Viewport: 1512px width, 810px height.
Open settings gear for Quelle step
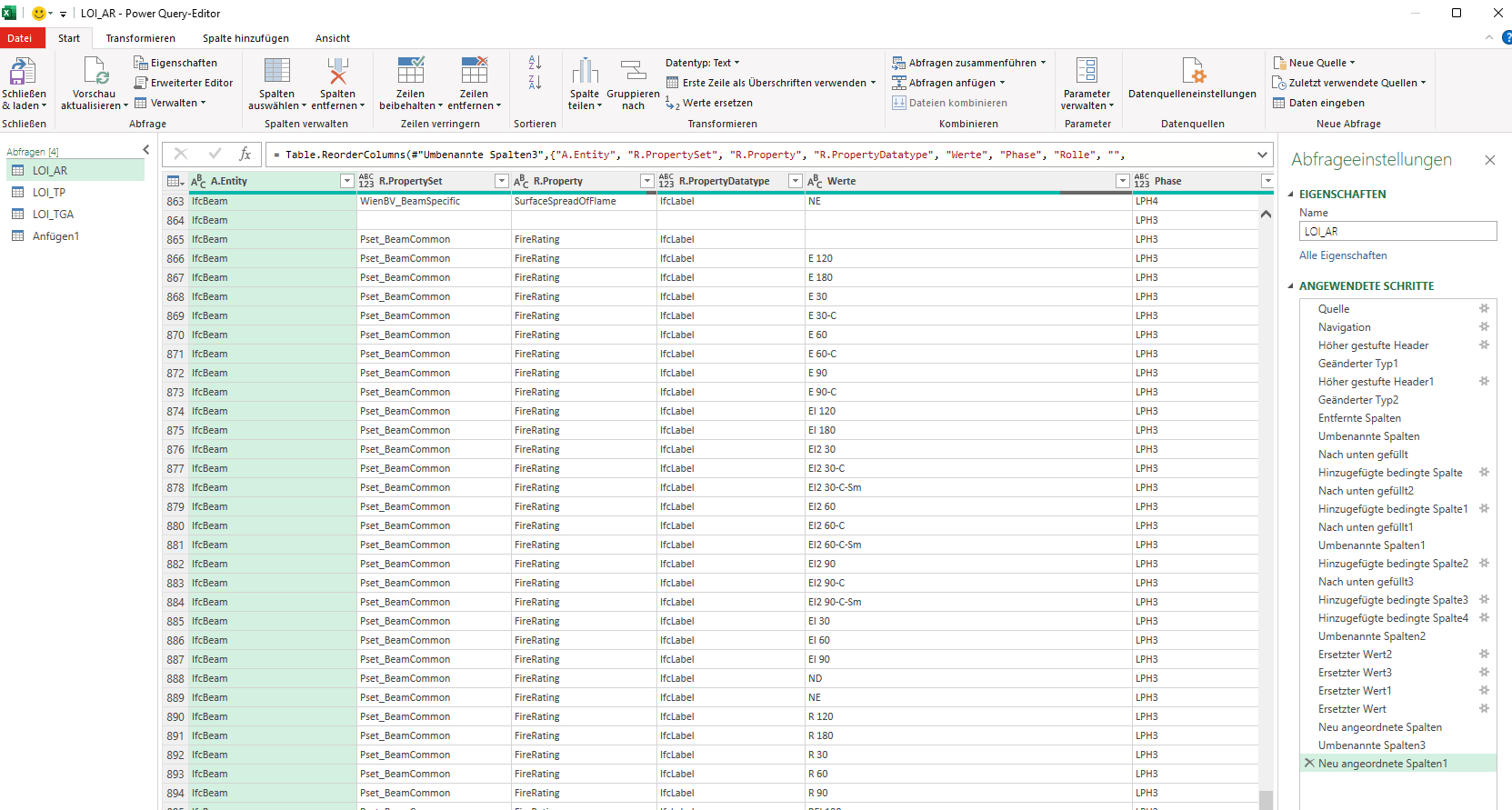click(x=1484, y=308)
